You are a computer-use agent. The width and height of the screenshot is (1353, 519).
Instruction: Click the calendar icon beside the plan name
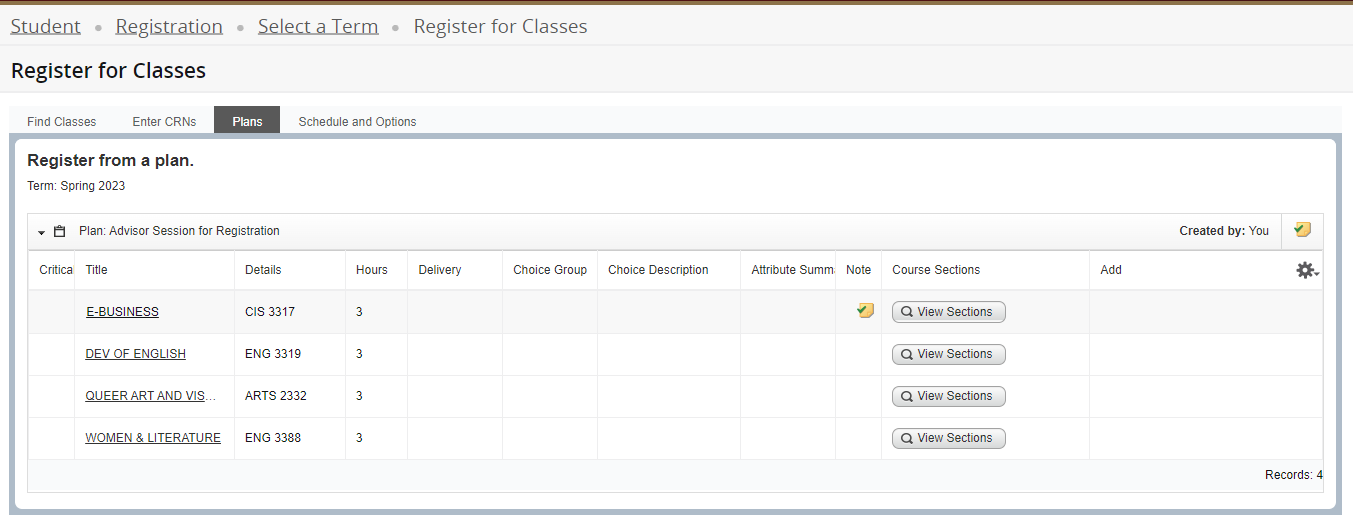[60, 231]
